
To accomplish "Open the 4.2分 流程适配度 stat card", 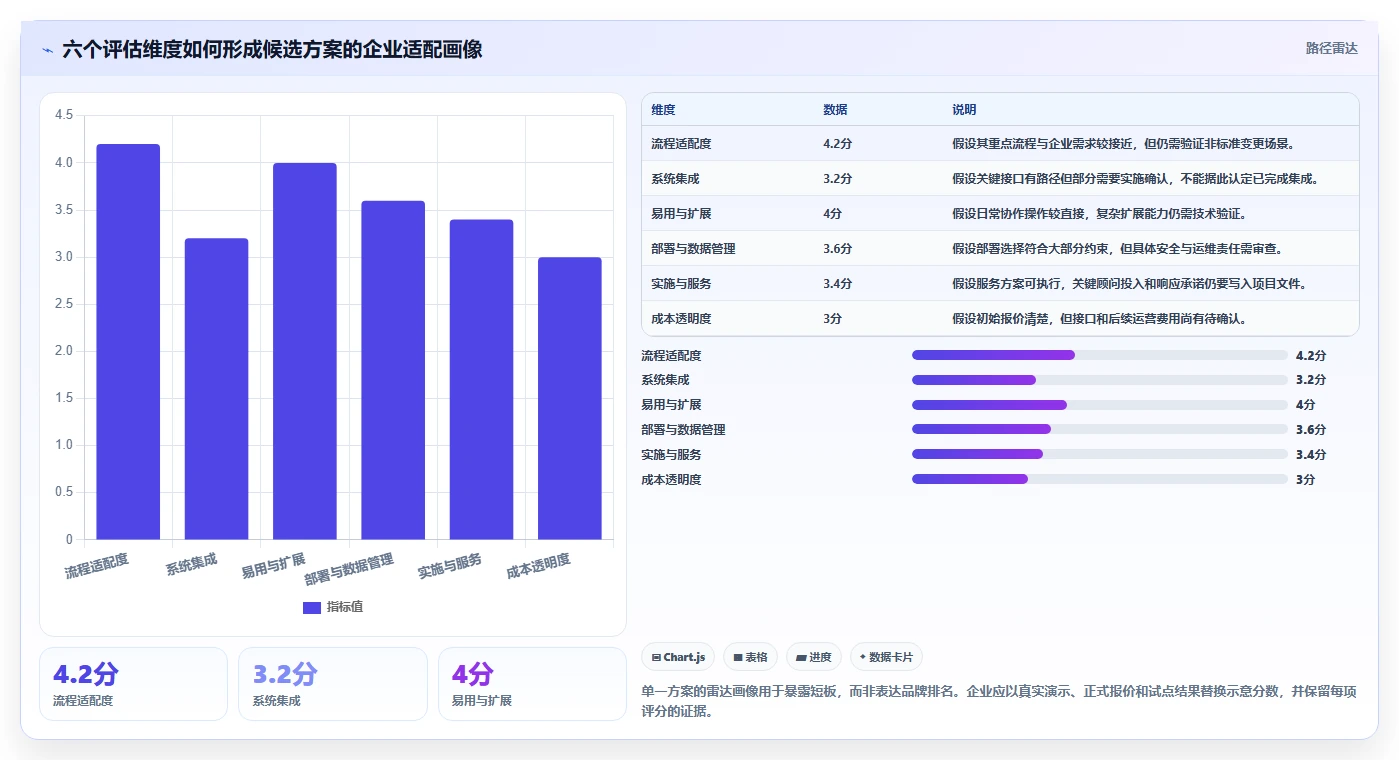I will coord(133,684).
